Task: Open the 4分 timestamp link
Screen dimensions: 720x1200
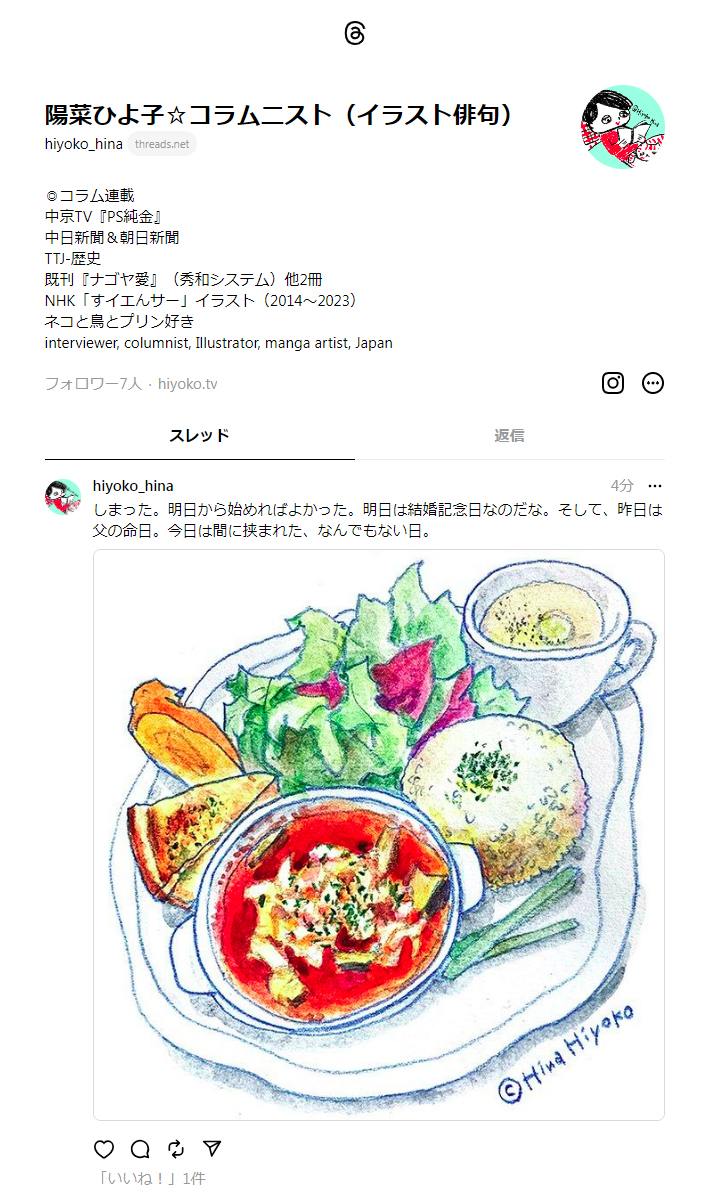Action: tap(622, 486)
